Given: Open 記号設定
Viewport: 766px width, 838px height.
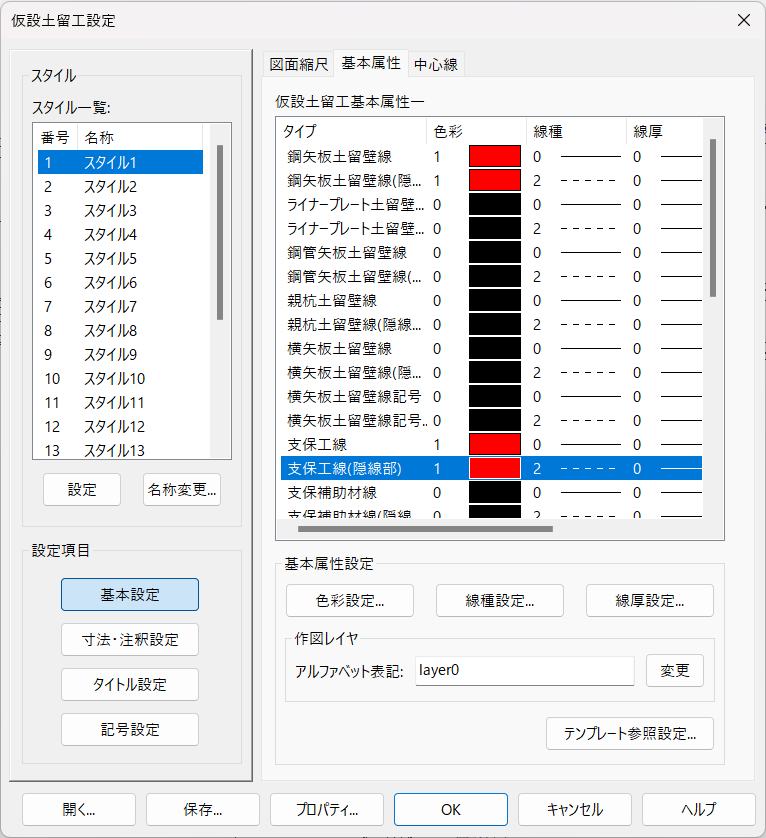Looking at the screenshot, I should click(130, 729).
